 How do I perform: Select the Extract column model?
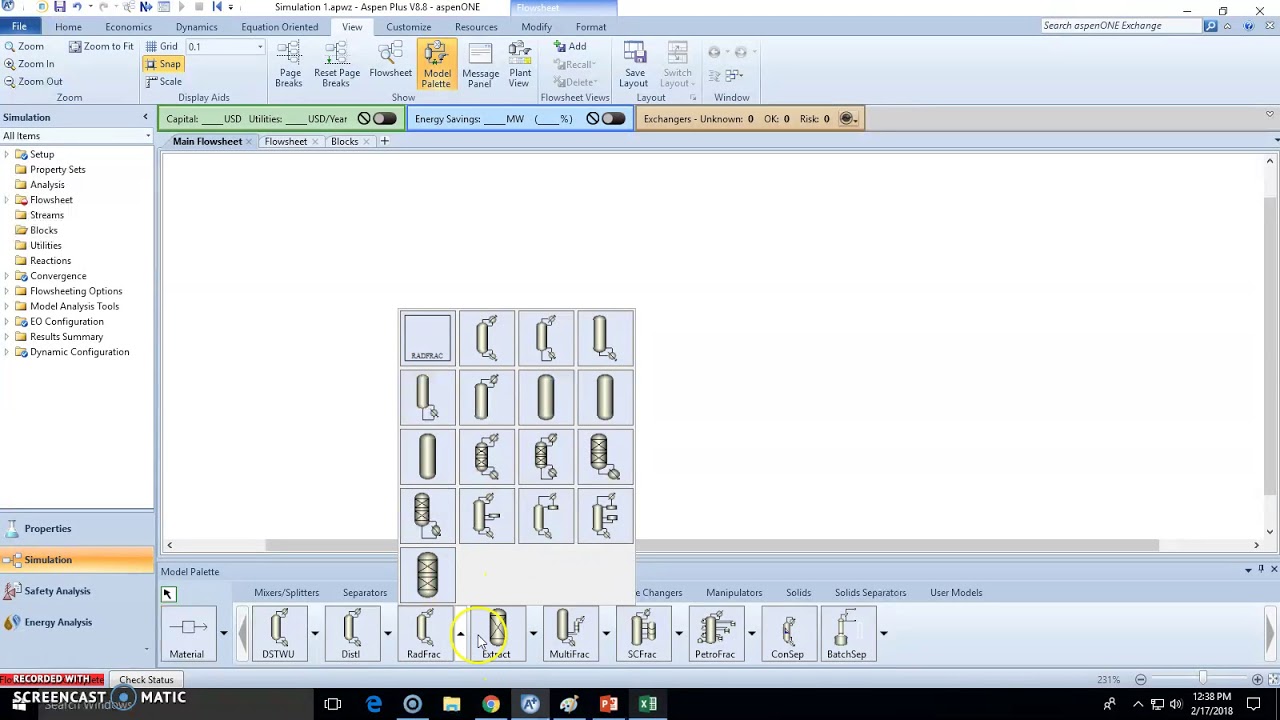pyautogui.click(x=496, y=635)
